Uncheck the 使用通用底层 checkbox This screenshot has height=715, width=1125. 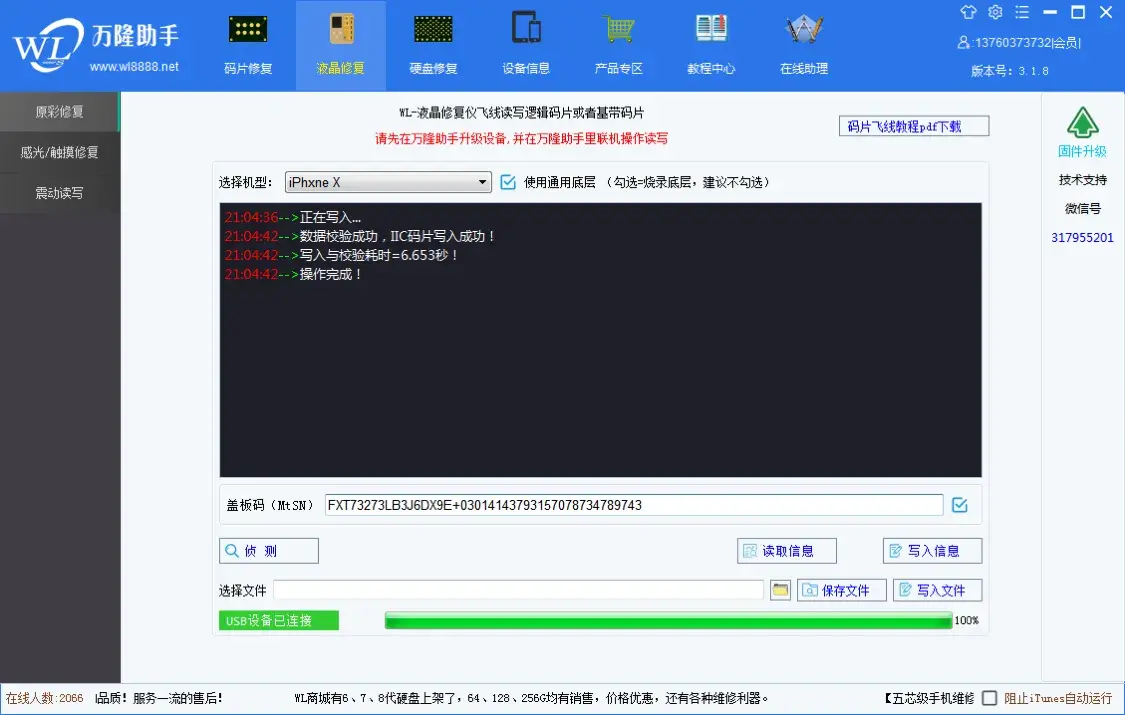508,182
